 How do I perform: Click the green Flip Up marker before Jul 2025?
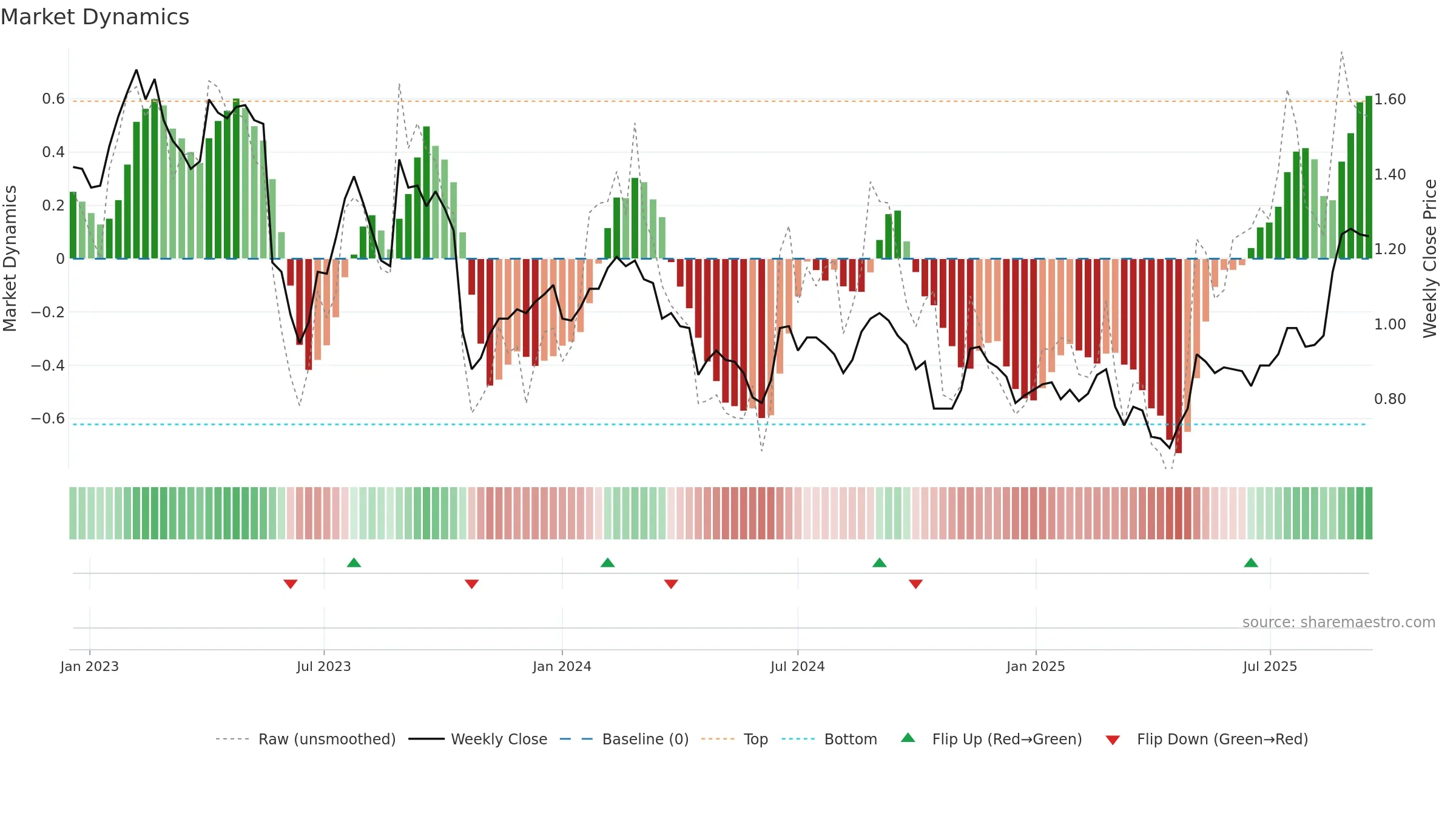tap(1251, 562)
